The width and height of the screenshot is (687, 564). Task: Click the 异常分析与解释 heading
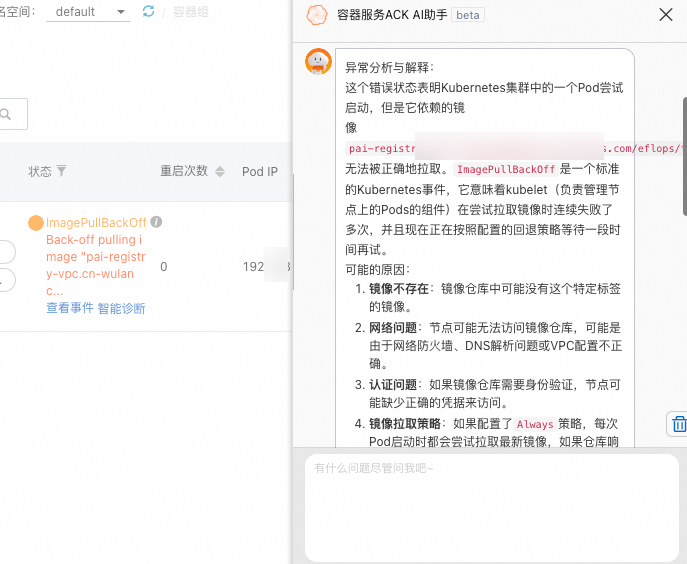coord(390,67)
